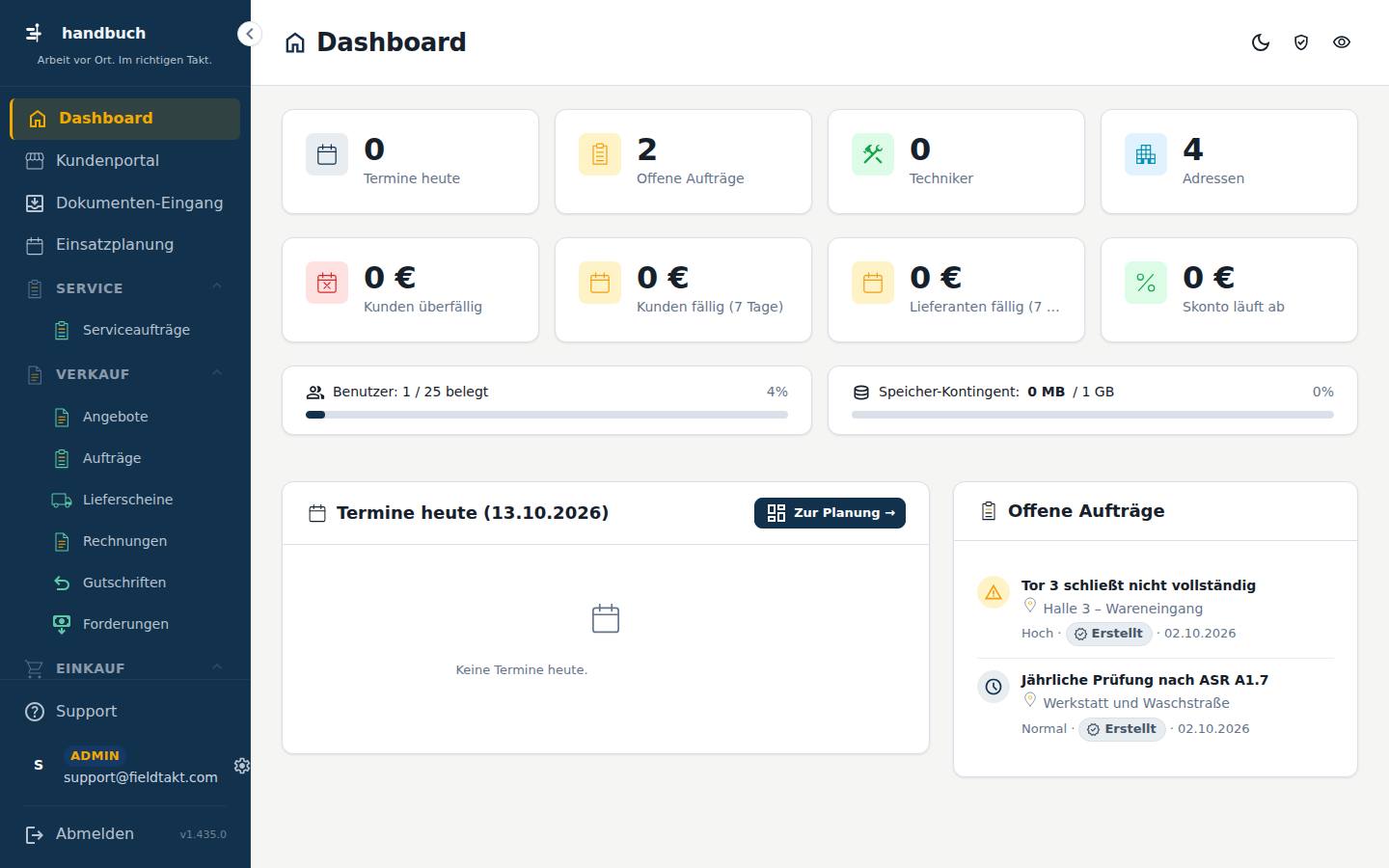Open the Kunden fällig (7 Tage) card

coord(683,289)
